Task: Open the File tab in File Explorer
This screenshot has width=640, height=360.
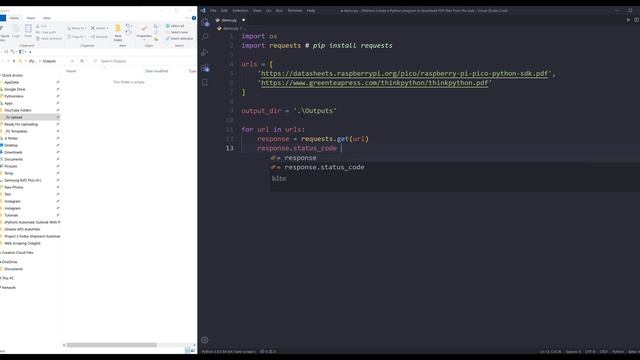Action: (3, 18)
